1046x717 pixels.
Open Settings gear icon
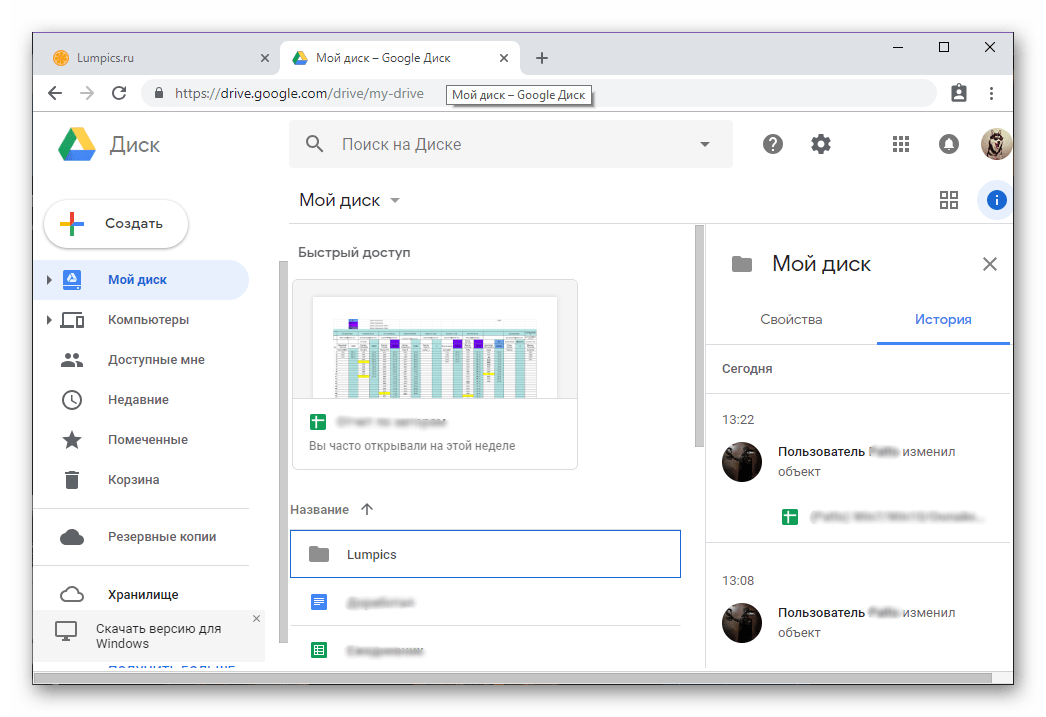tap(821, 144)
